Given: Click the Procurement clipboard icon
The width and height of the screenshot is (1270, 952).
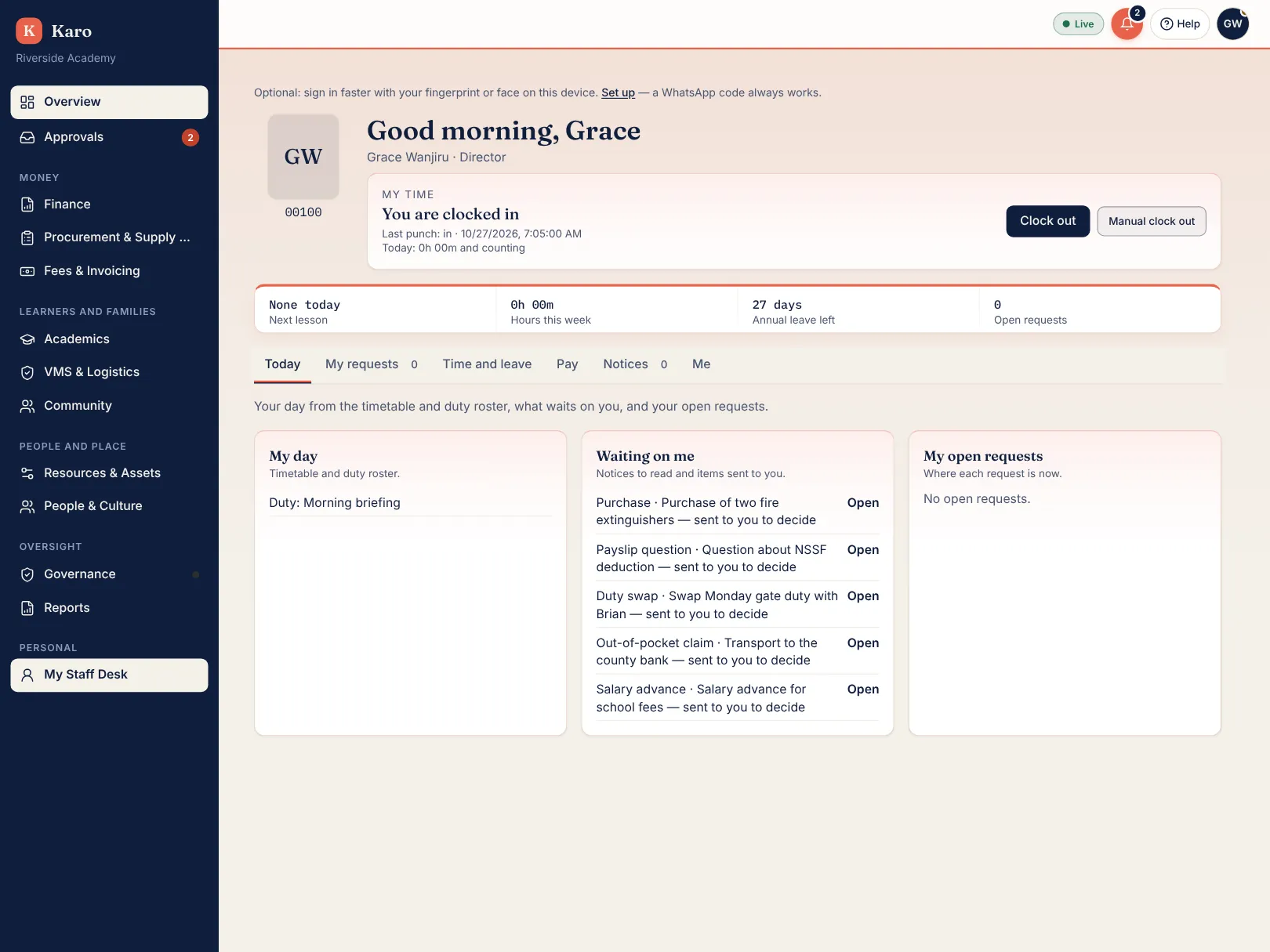Looking at the screenshot, I should click(27, 237).
